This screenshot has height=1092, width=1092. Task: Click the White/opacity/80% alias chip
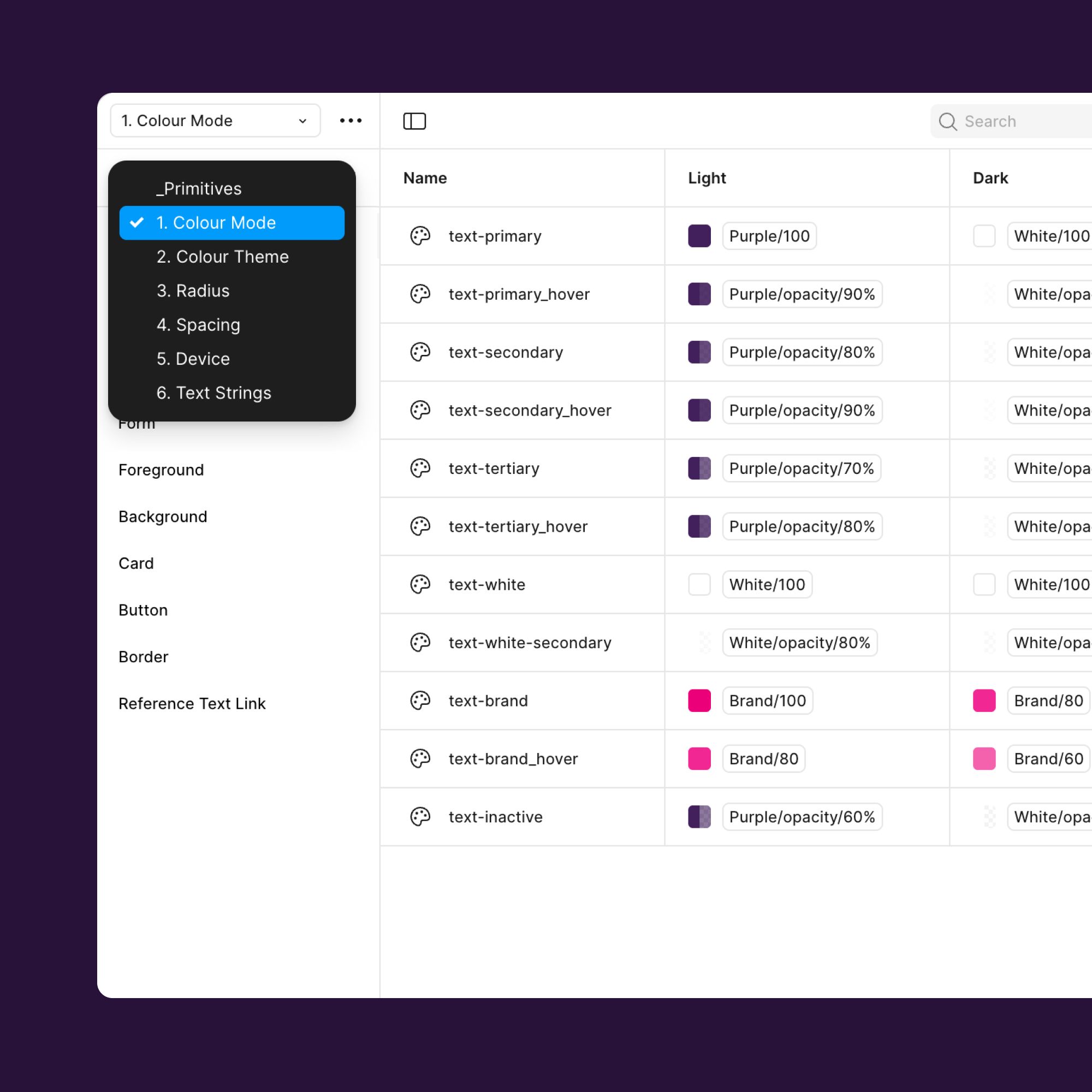point(800,643)
